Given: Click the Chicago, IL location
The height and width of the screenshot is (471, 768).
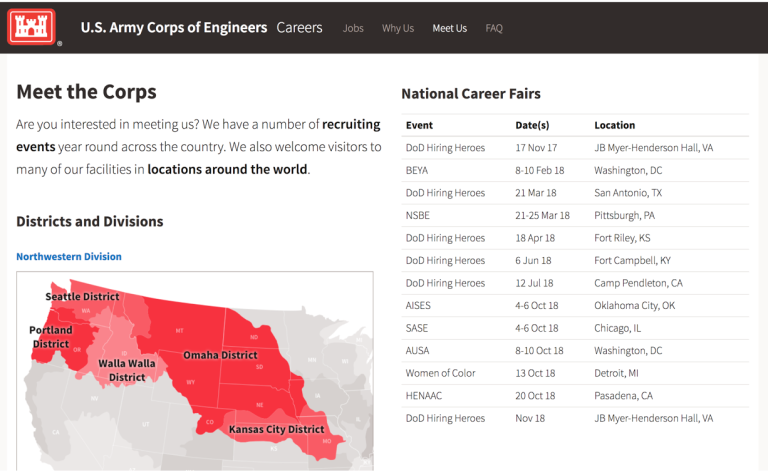Looking at the screenshot, I should 617,328.
